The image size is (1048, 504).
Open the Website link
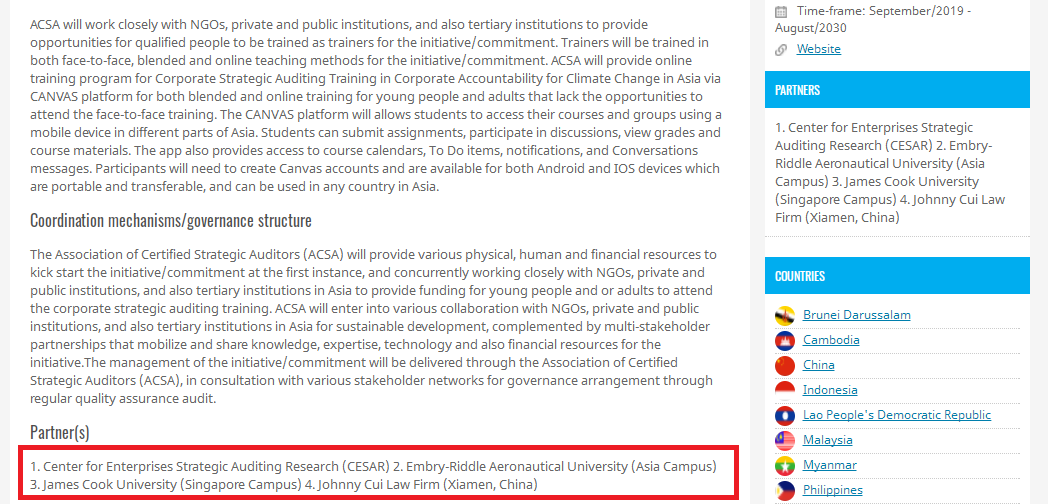pos(819,49)
